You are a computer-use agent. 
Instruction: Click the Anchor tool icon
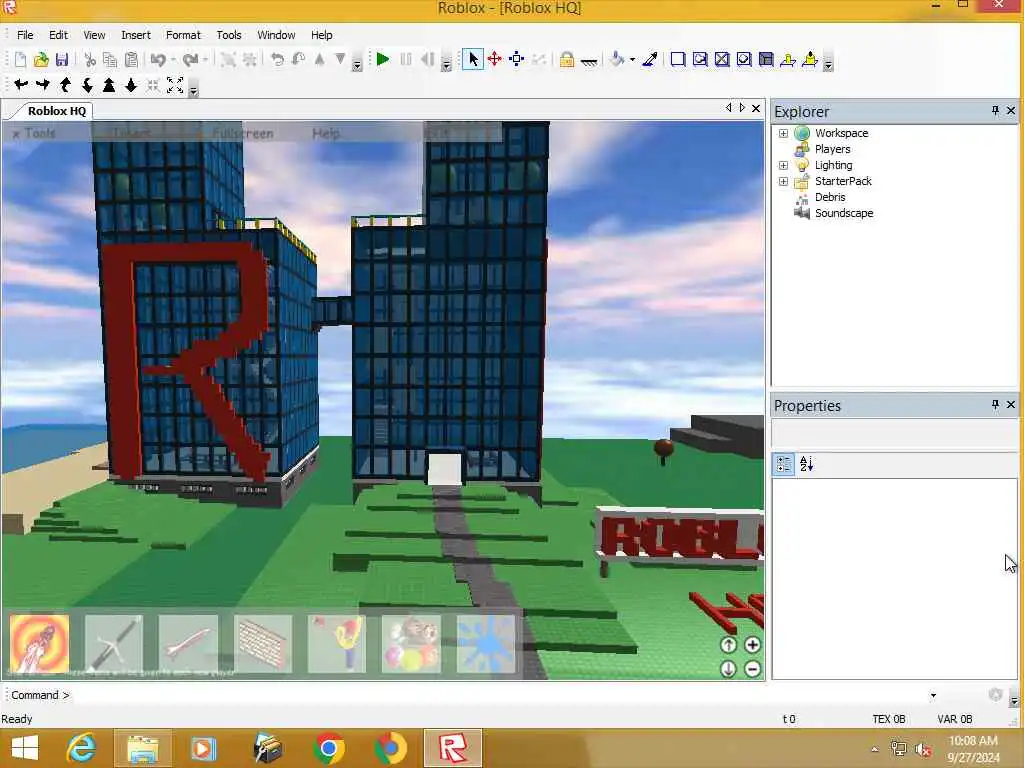(x=589, y=61)
